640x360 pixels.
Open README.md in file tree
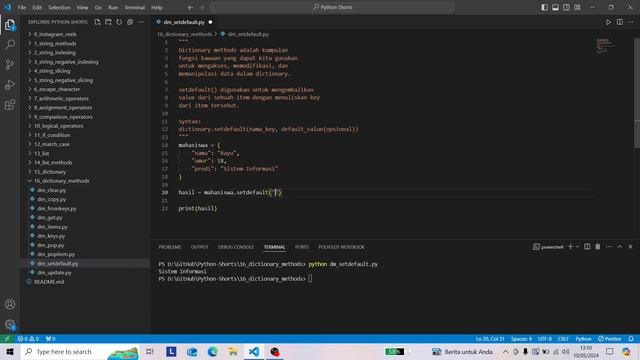coord(85,282)
